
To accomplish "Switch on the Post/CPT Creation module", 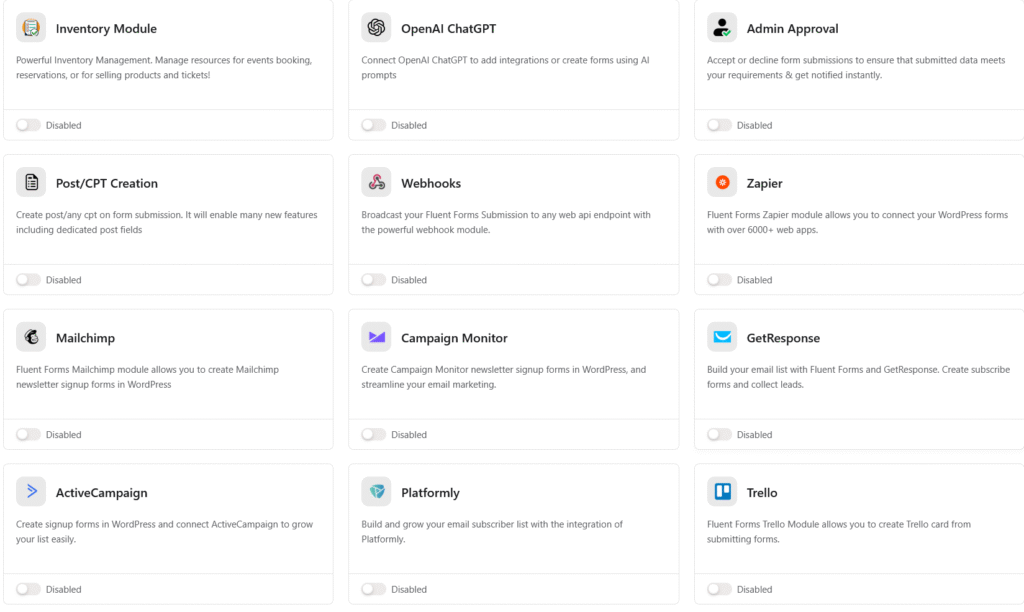I will pyautogui.click(x=28, y=280).
